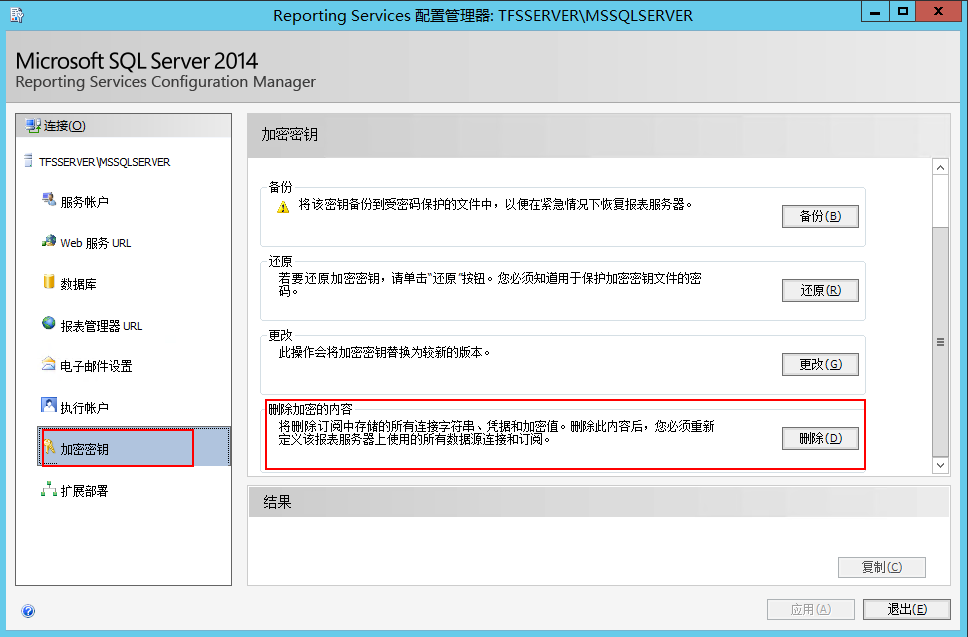Click the 报表管理器 URL globe icon

(49, 323)
